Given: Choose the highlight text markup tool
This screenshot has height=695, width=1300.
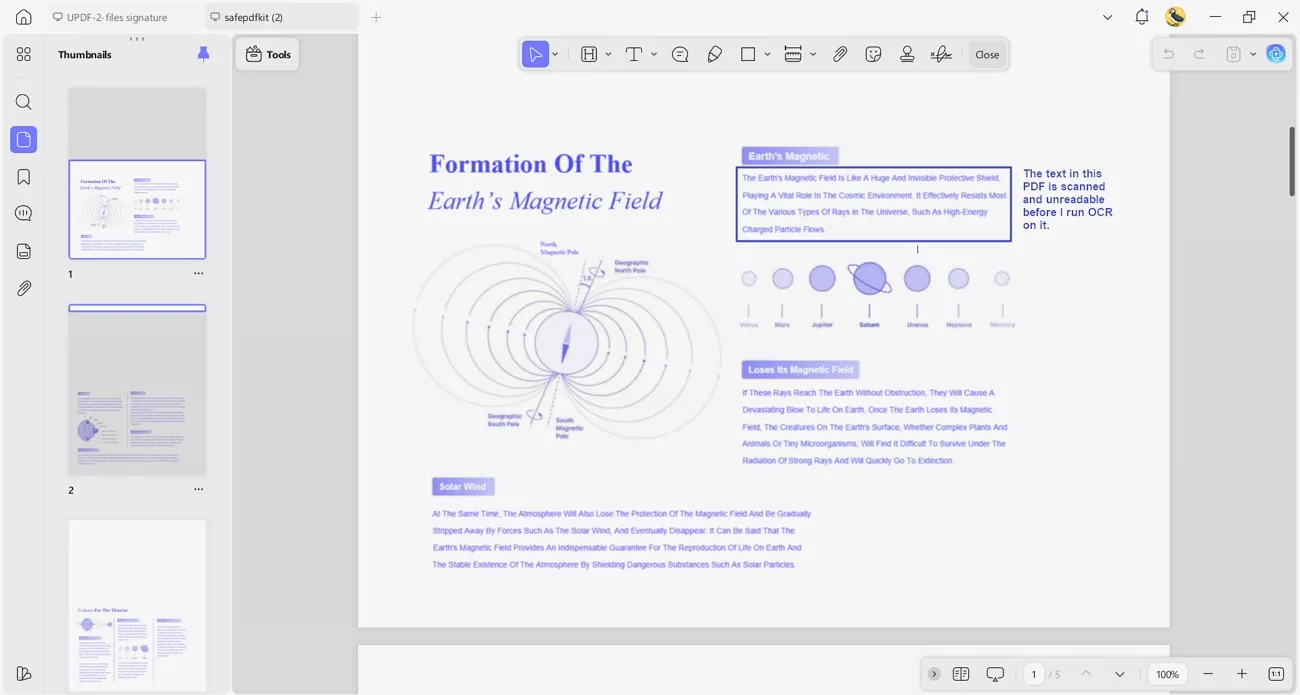Looking at the screenshot, I should coord(589,55).
